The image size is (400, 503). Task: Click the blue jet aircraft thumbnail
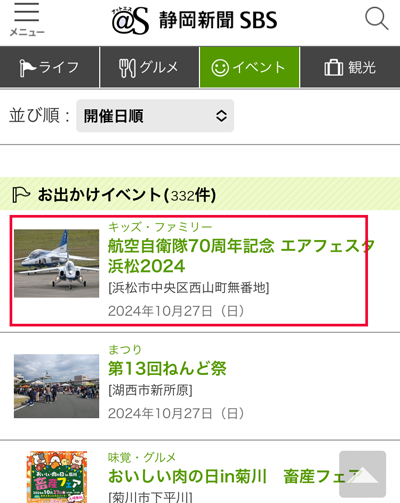click(56, 263)
